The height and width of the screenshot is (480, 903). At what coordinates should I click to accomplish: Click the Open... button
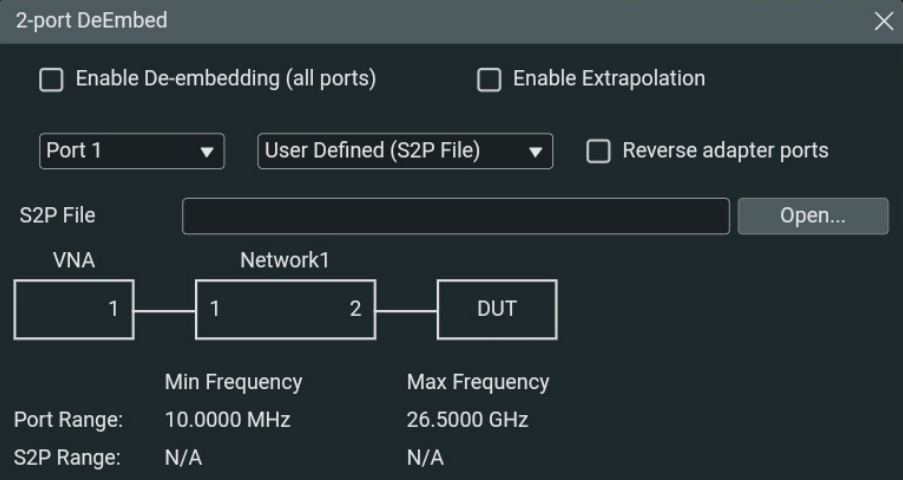click(x=812, y=216)
